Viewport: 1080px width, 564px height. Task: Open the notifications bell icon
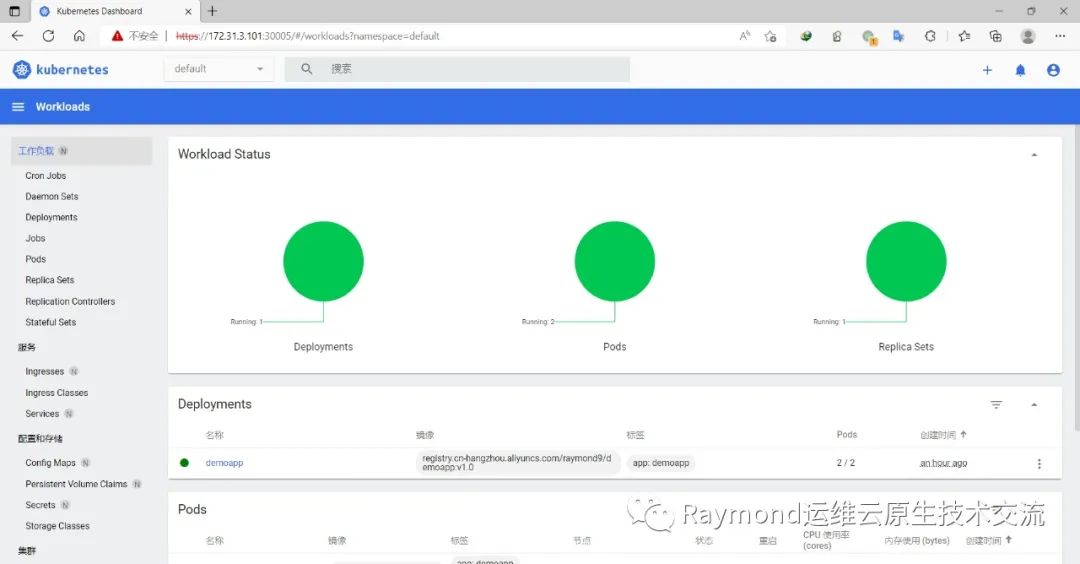[x=1020, y=70]
